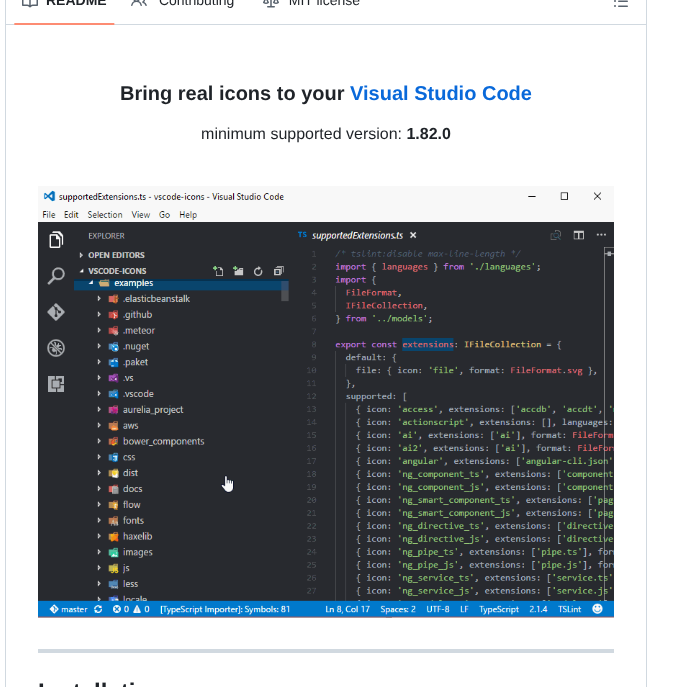The image size is (677, 687).
Task: Open the Edit menu
Action: click(x=71, y=215)
